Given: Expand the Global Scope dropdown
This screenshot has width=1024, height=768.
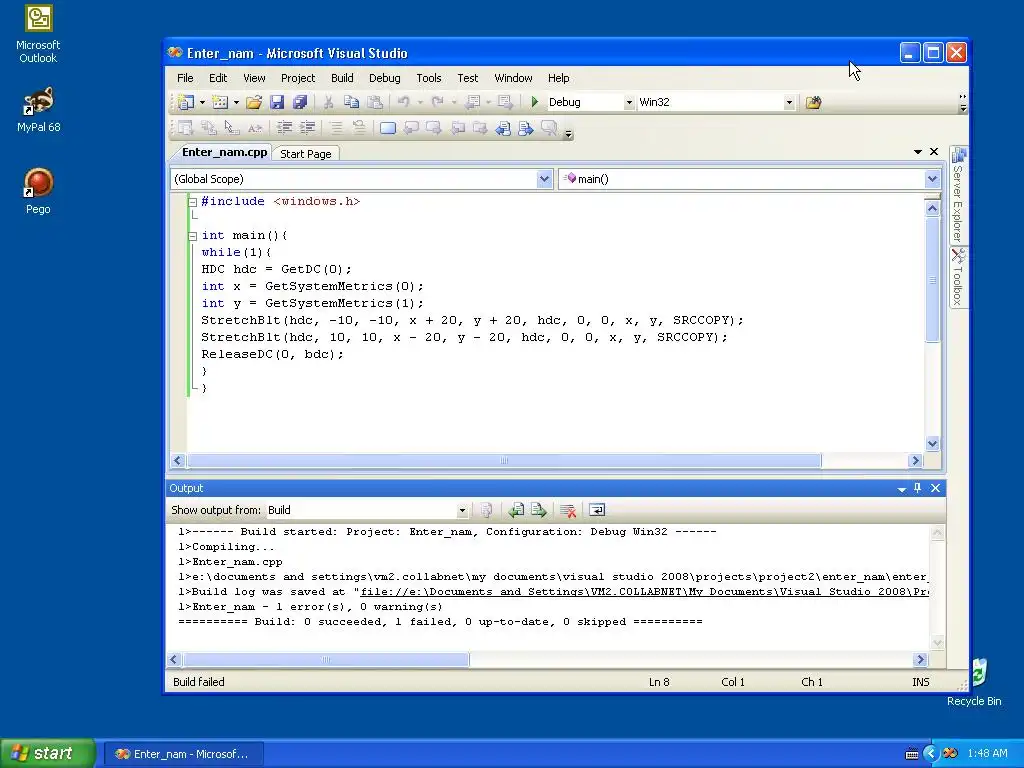Looking at the screenshot, I should (544, 179).
